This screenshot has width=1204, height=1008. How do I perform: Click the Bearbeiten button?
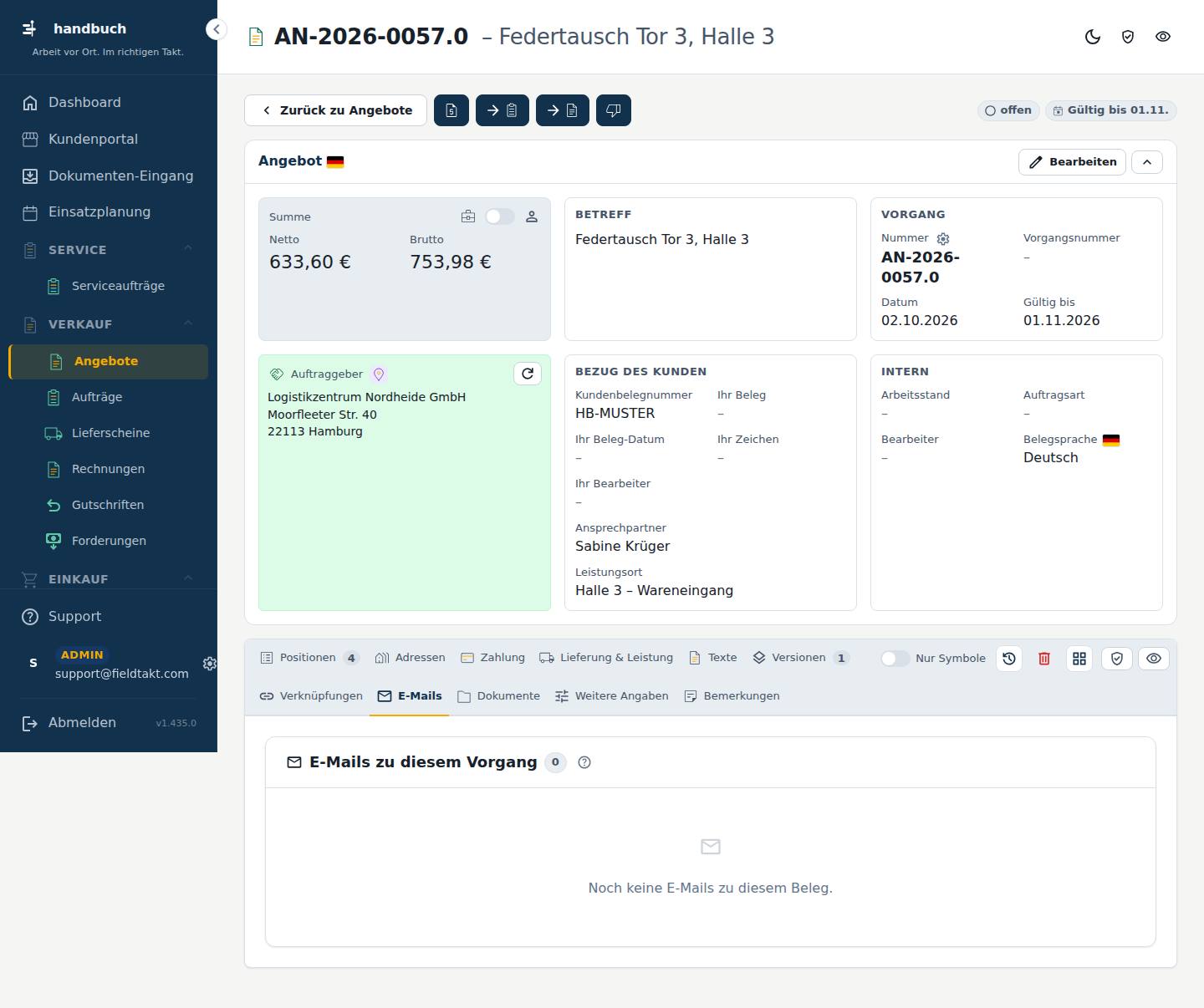[x=1072, y=162]
